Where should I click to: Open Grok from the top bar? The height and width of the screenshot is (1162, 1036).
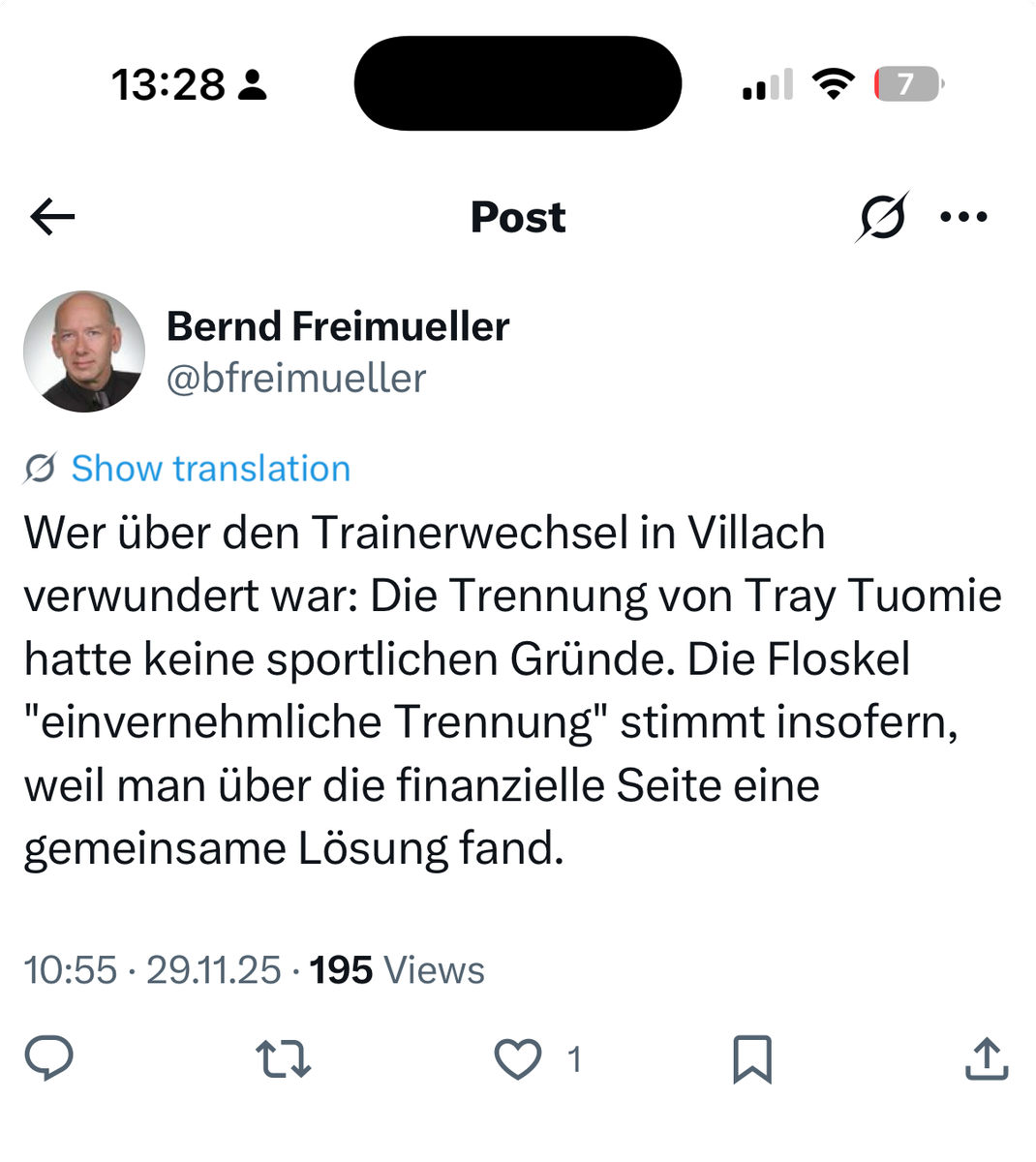[882, 217]
